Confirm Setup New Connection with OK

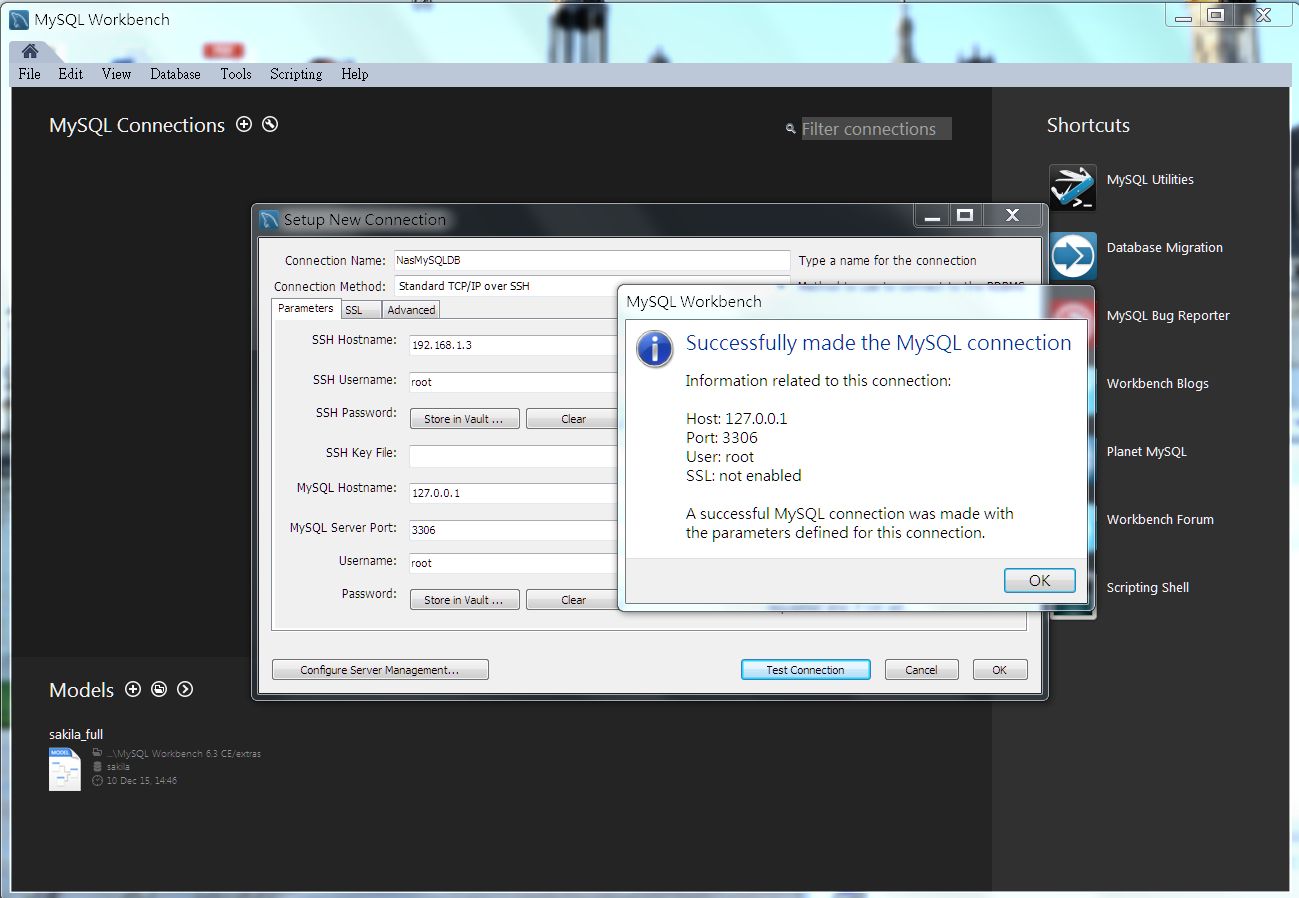(999, 670)
